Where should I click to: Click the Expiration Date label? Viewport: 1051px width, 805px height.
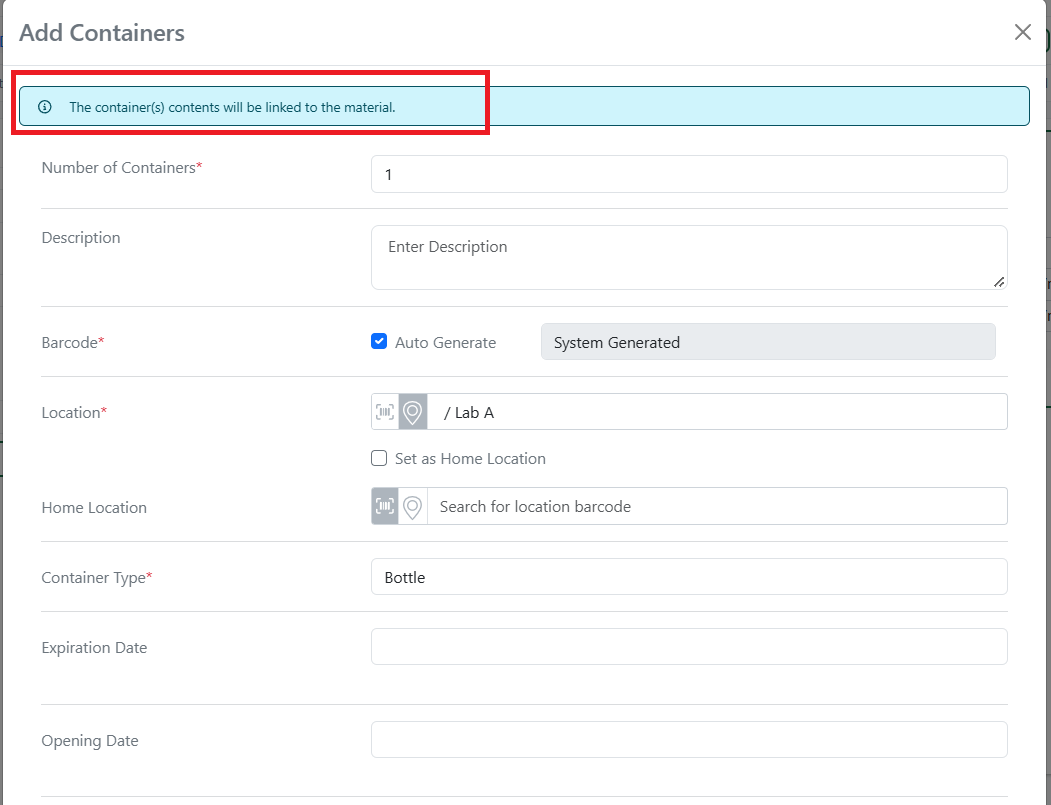[x=95, y=647]
